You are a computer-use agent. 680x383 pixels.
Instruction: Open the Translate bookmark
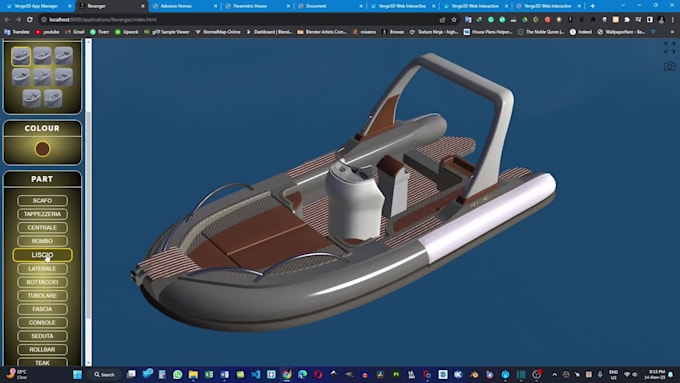[x=17, y=32]
